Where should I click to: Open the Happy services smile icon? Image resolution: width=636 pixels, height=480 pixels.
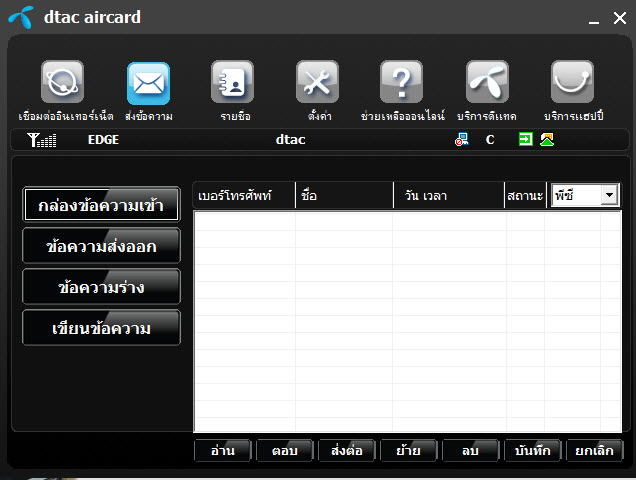pyautogui.click(x=572, y=82)
